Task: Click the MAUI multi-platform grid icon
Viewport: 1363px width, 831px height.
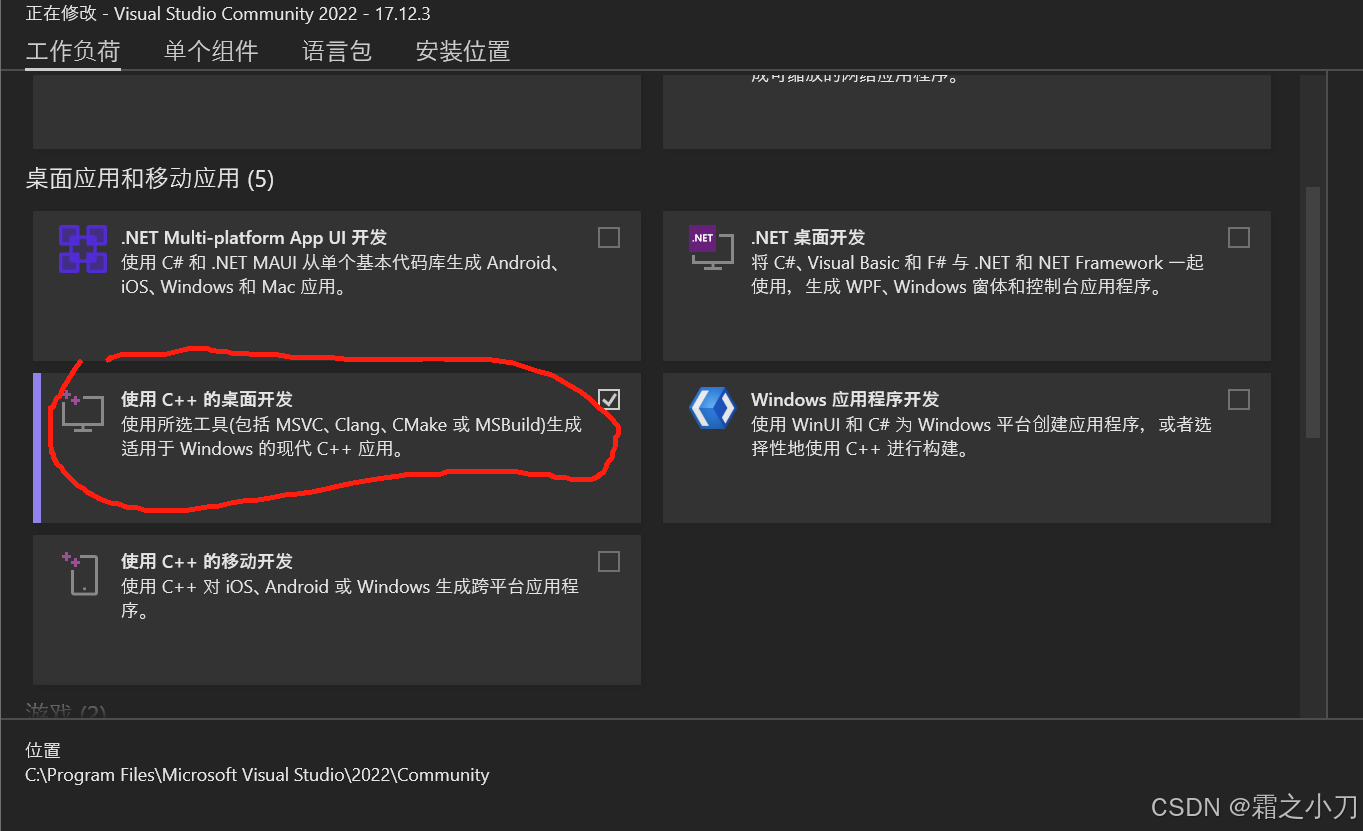Action: pyautogui.click(x=82, y=250)
